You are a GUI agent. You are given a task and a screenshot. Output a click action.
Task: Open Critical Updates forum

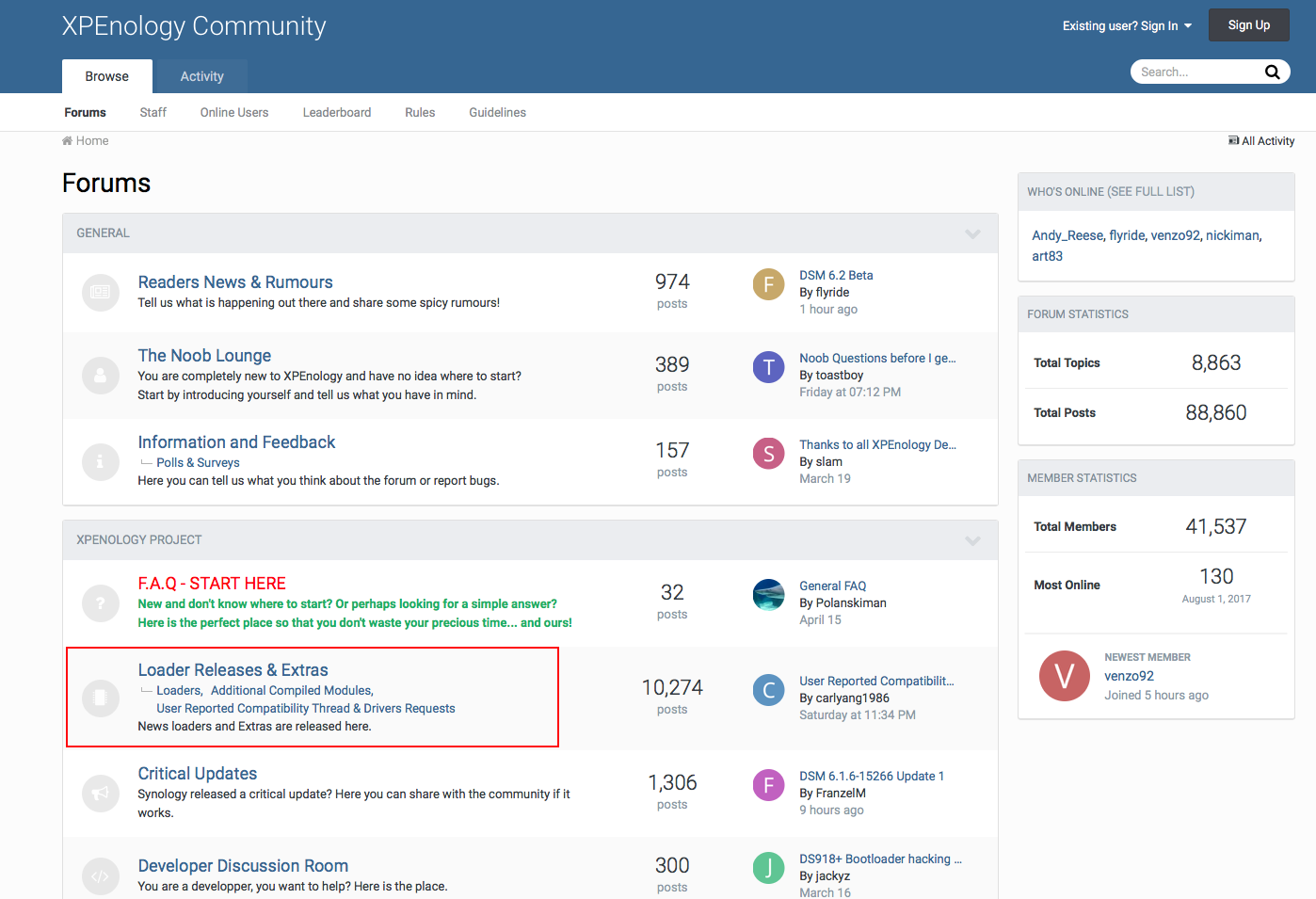pyautogui.click(x=198, y=774)
